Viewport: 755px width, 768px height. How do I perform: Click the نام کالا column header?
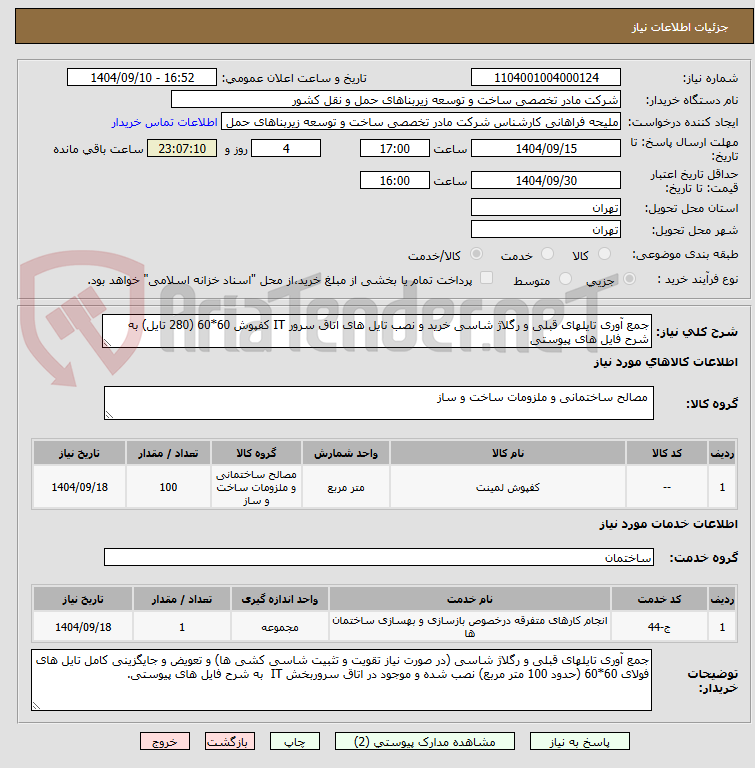[508, 453]
